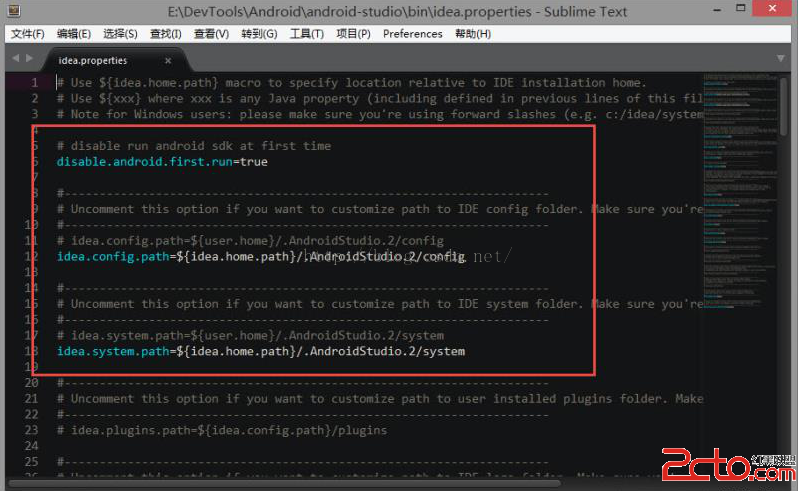This screenshot has width=799, height=491.
Task: Click the '# Use ${xxx} where xxx' comment line
Action: click(x=380, y=98)
